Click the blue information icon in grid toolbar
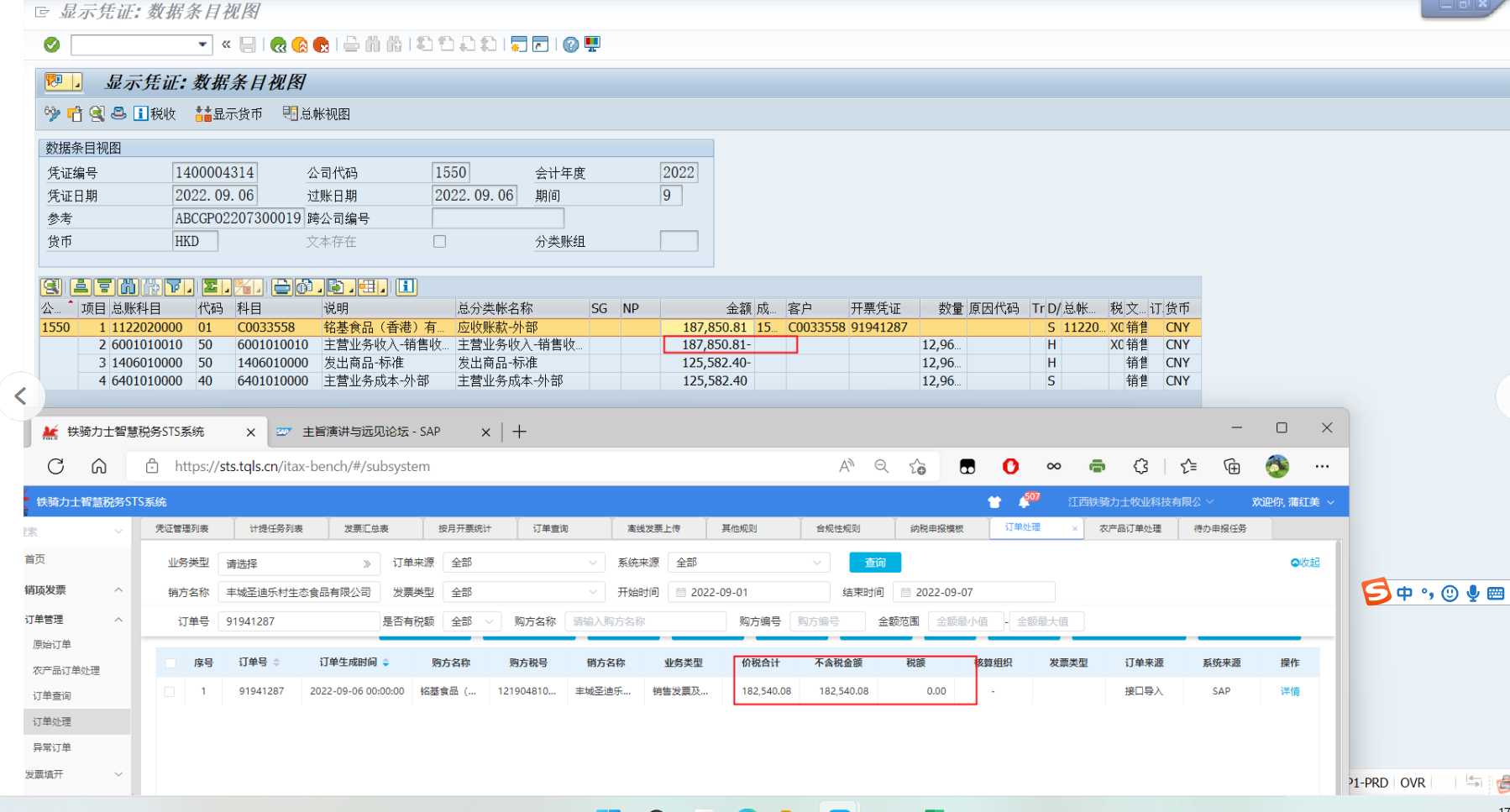The width and height of the screenshot is (1510, 812). tap(406, 287)
